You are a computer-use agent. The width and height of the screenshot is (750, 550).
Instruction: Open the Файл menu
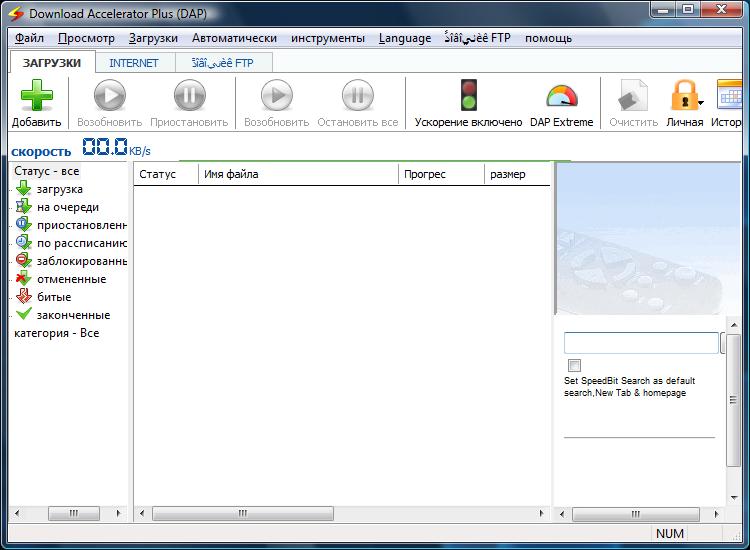[30, 38]
